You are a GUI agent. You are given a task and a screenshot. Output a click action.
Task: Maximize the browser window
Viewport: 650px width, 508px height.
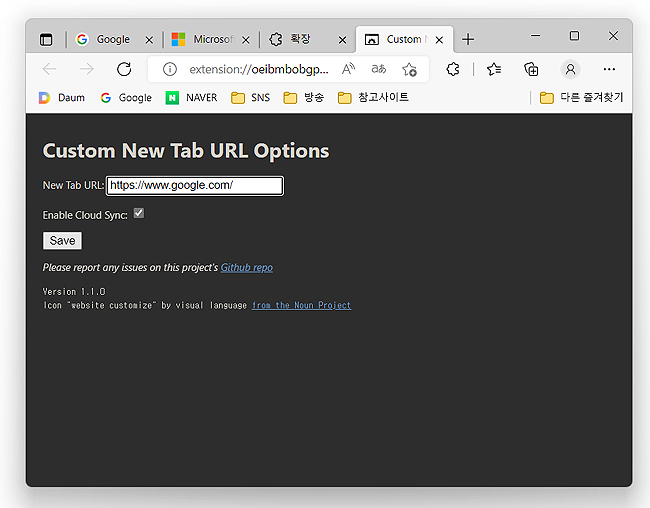coord(574,36)
